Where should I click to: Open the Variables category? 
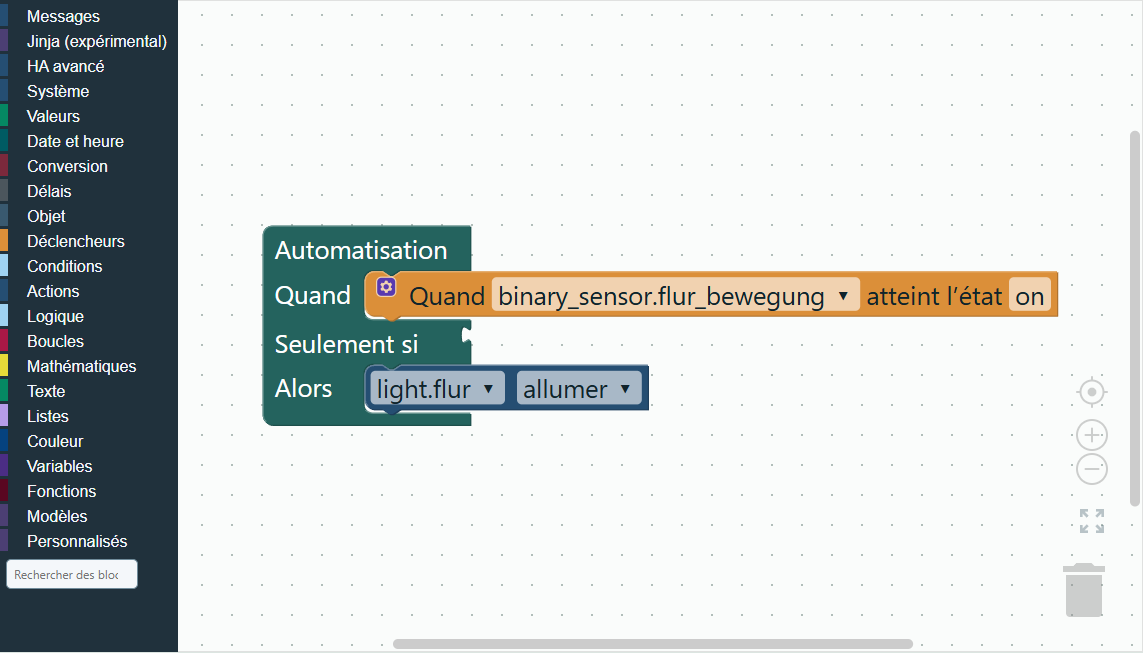[89, 466]
